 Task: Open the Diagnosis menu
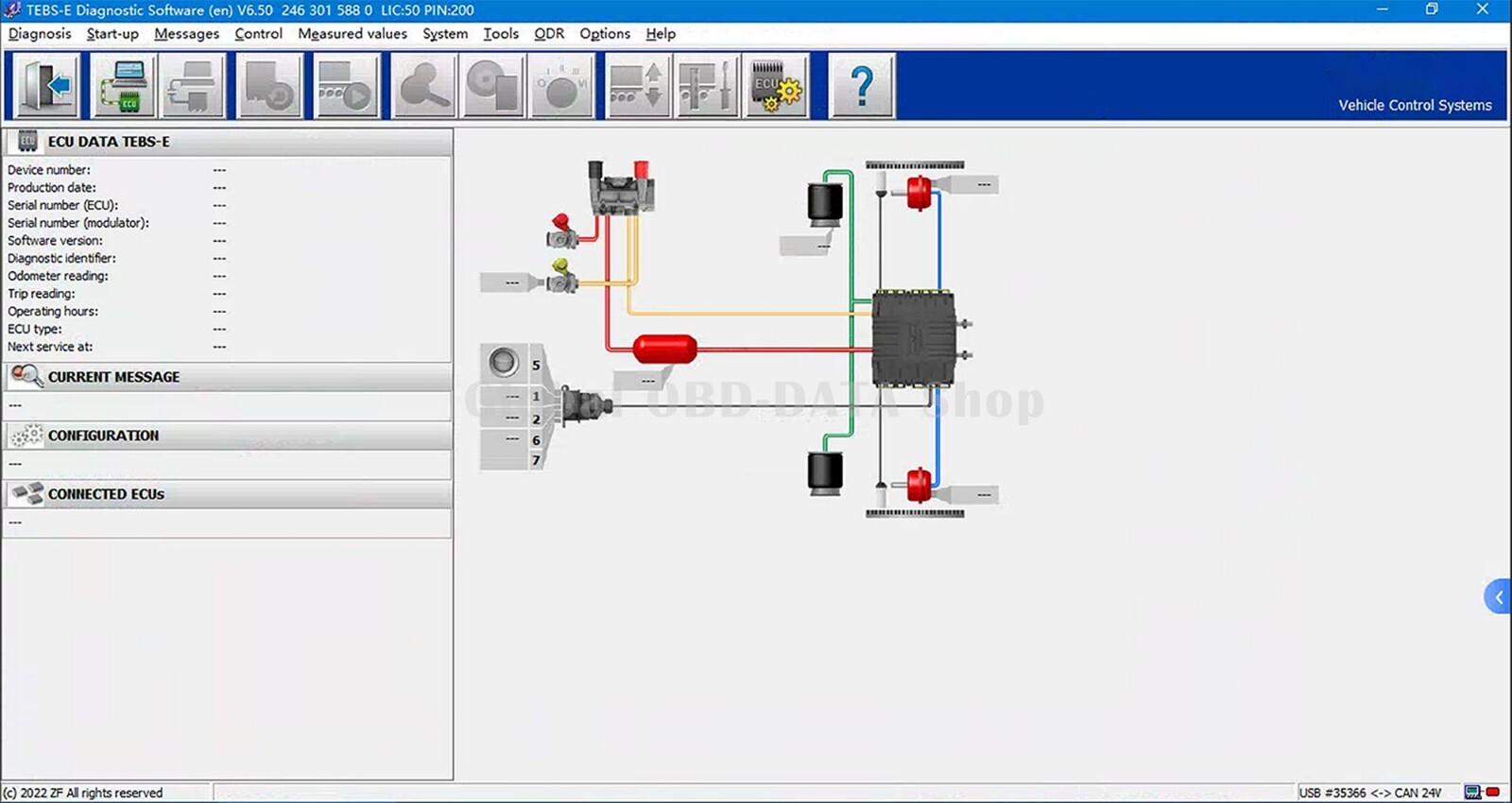(x=40, y=34)
